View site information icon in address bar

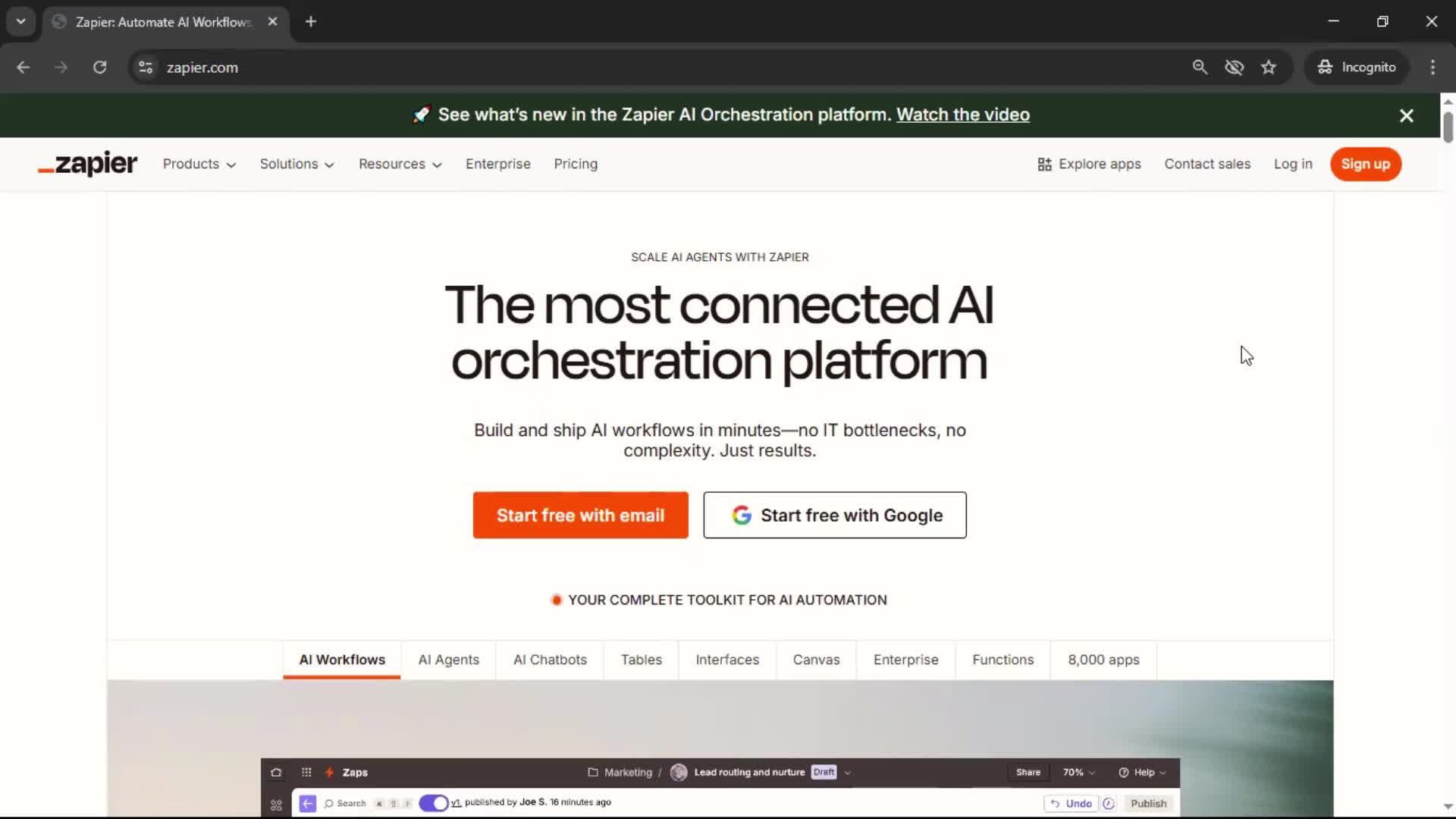pyautogui.click(x=146, y=67)
